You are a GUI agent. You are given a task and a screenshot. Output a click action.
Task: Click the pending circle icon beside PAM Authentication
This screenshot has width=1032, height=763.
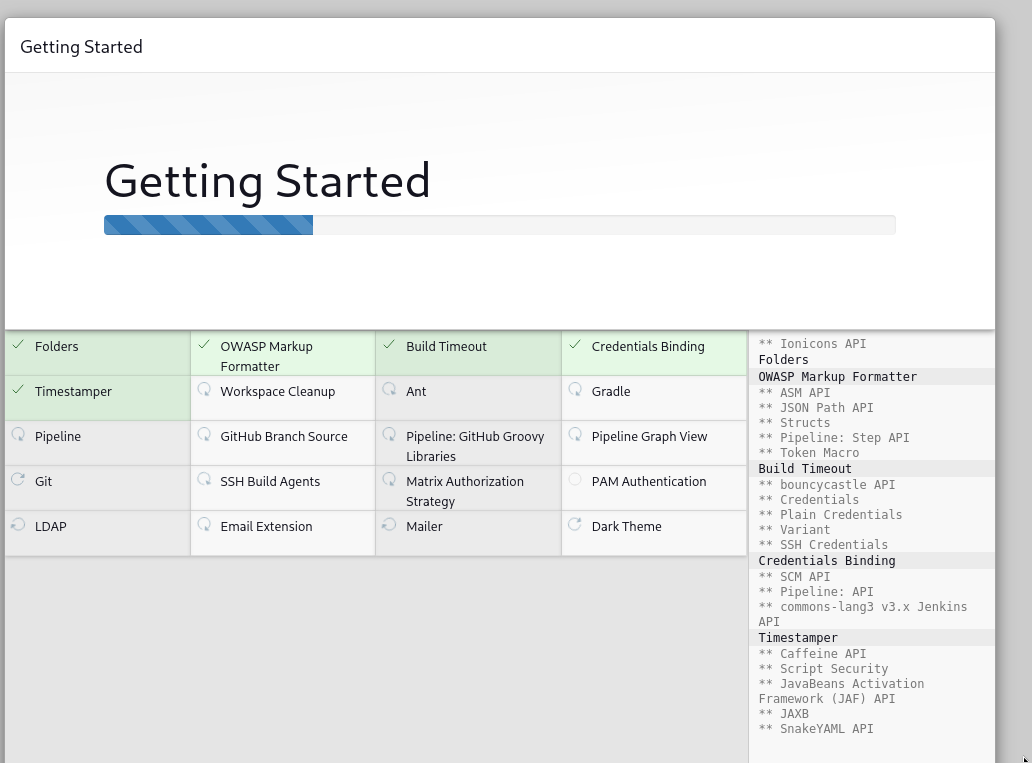(x=575, y=479)
